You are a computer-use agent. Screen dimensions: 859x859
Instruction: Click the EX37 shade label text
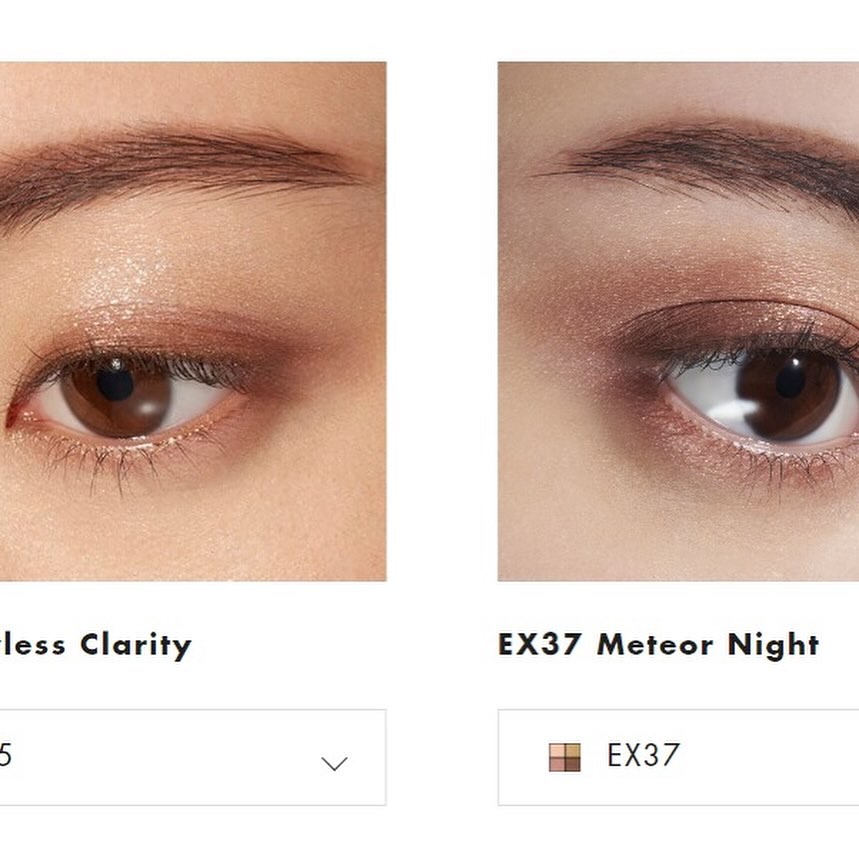tap(642, 757)
